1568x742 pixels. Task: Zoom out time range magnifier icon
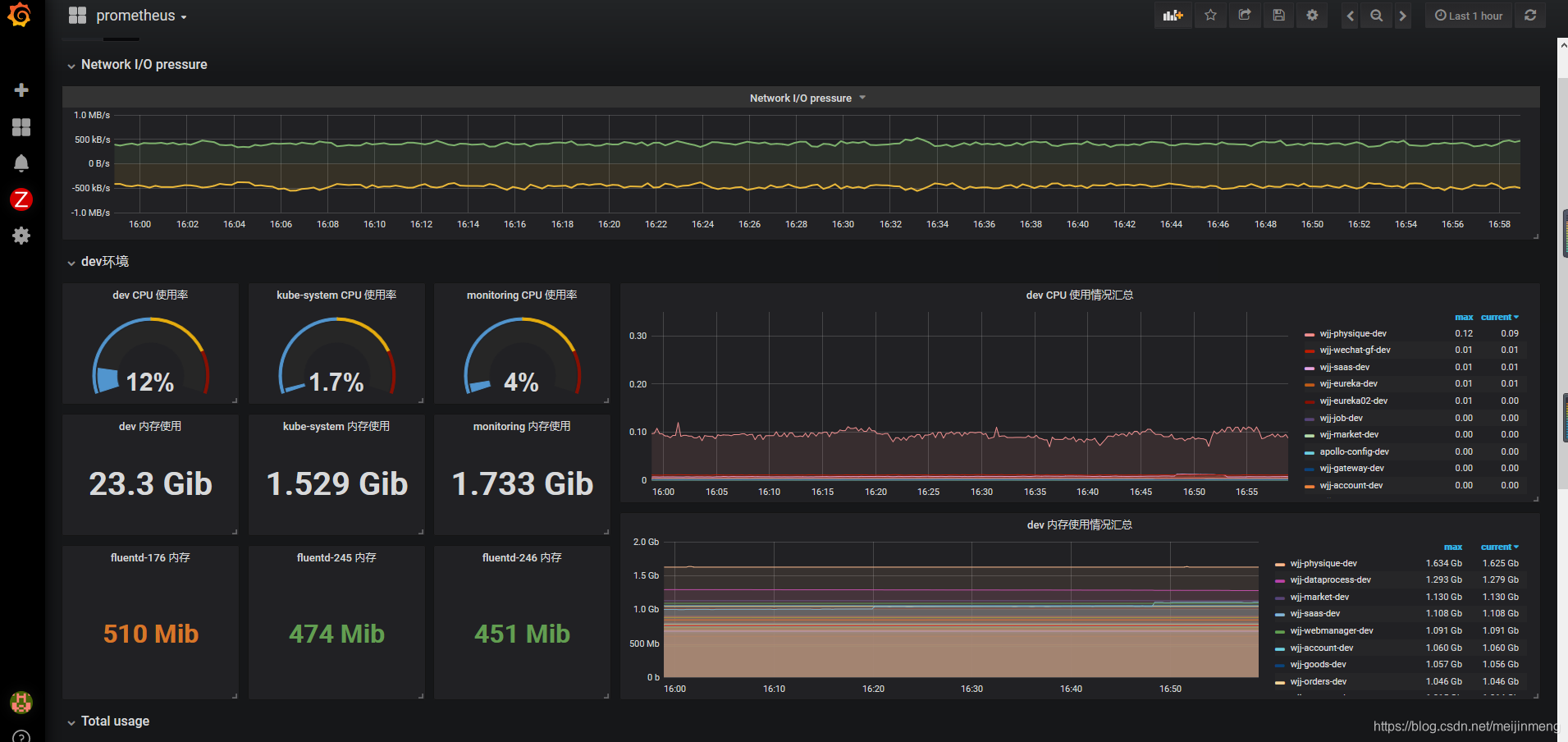[1376, 16]
